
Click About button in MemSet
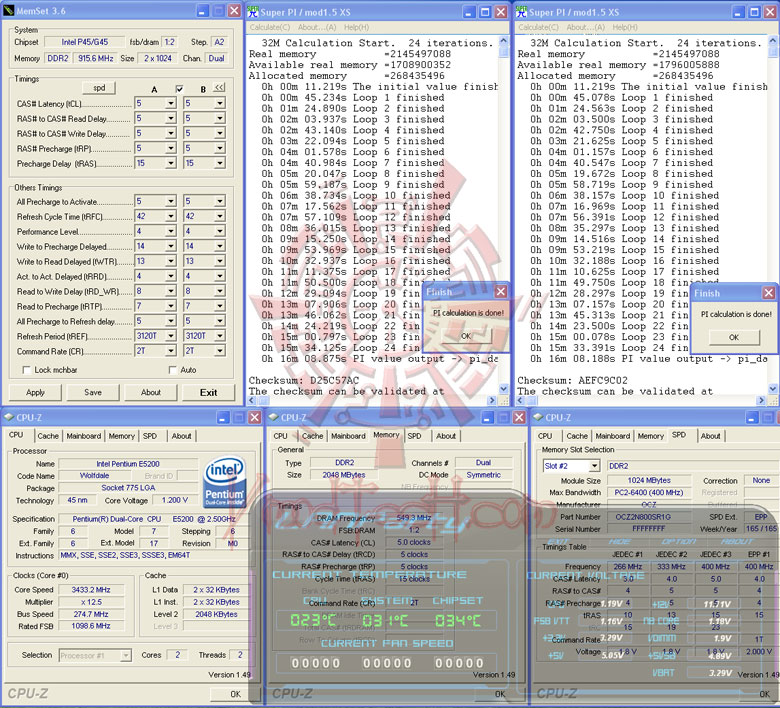(150, 392)
